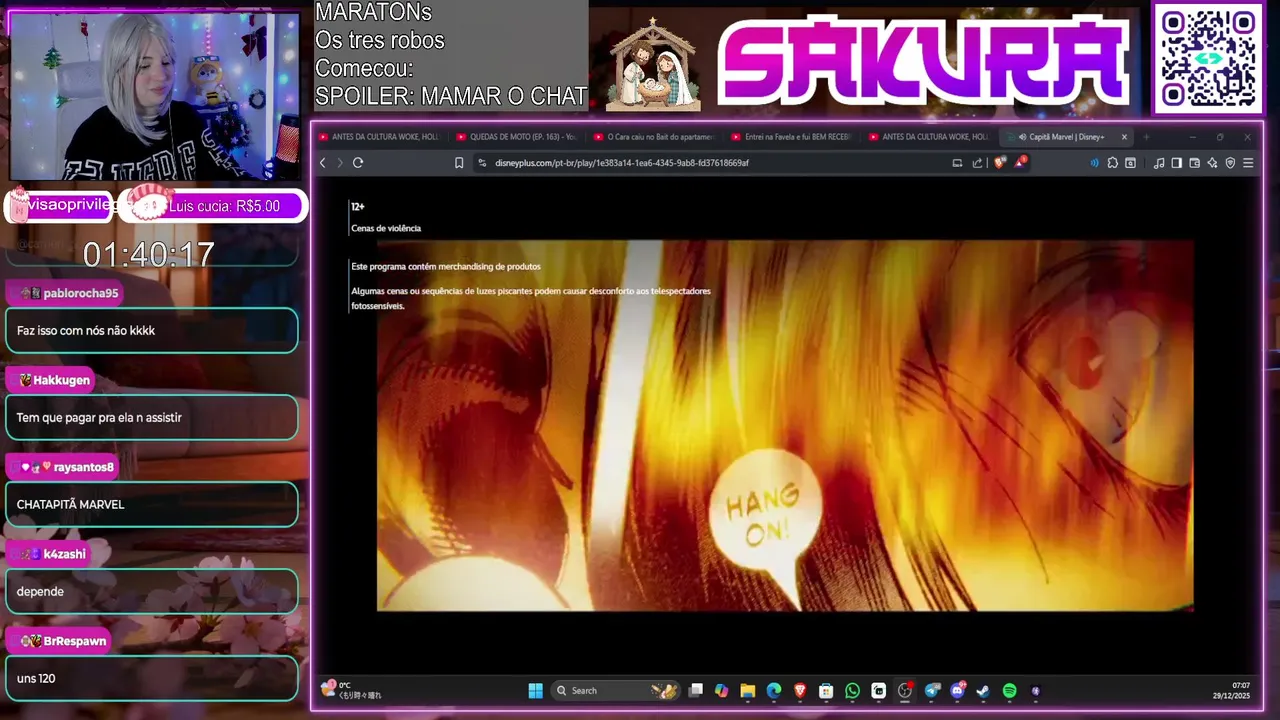The image size is (1280, 720).
Task: Click the Disney+ video playback area
Action: tap(785, 425)
